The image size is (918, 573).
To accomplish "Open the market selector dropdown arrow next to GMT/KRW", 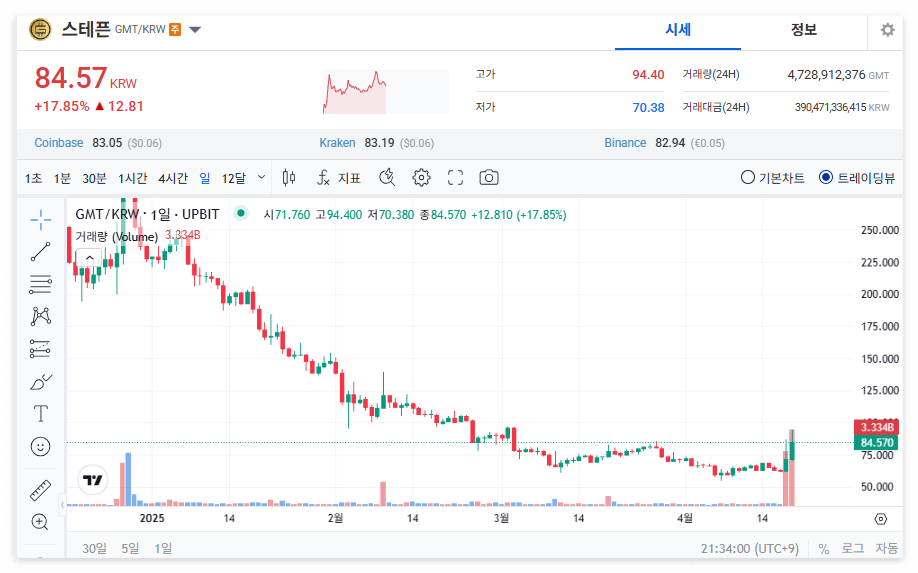I will [195, 30].
